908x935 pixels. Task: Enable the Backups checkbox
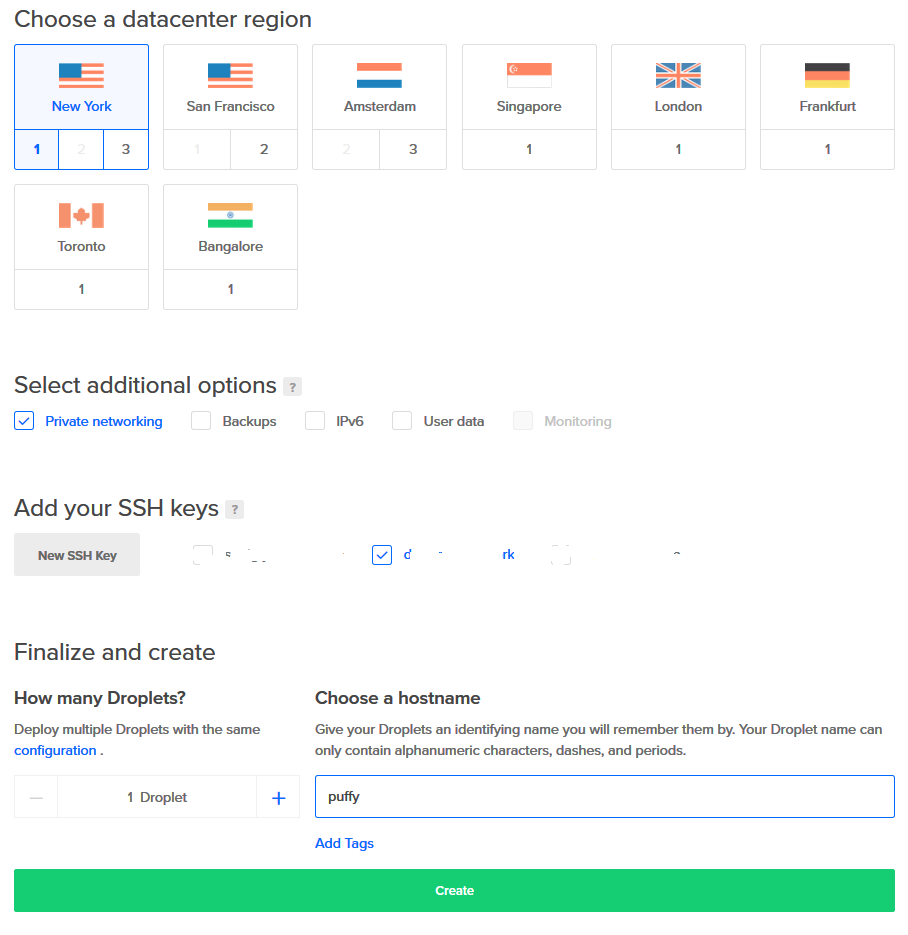click(x=201, y=421)
